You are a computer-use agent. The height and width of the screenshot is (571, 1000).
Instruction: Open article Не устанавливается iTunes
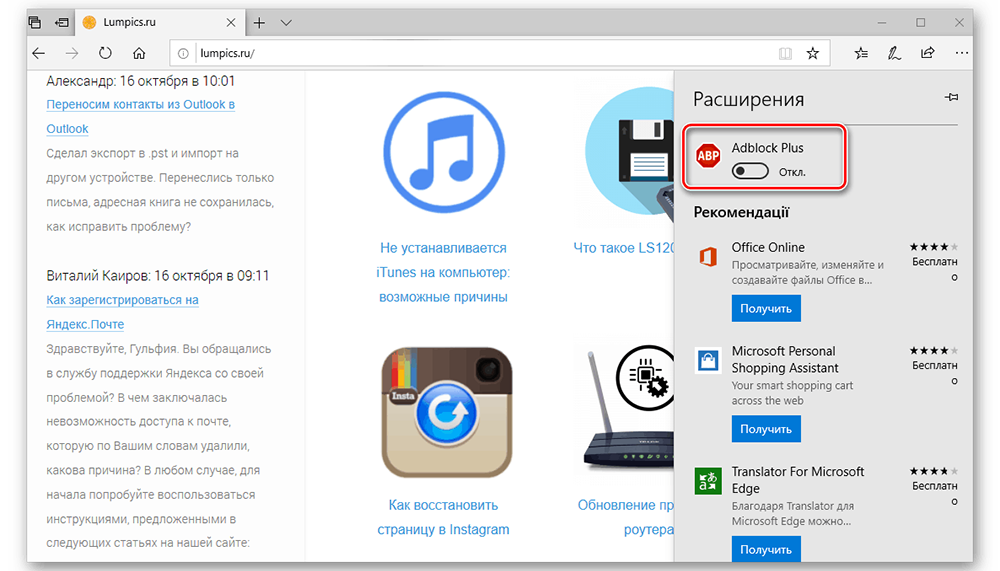coord(443,272)
